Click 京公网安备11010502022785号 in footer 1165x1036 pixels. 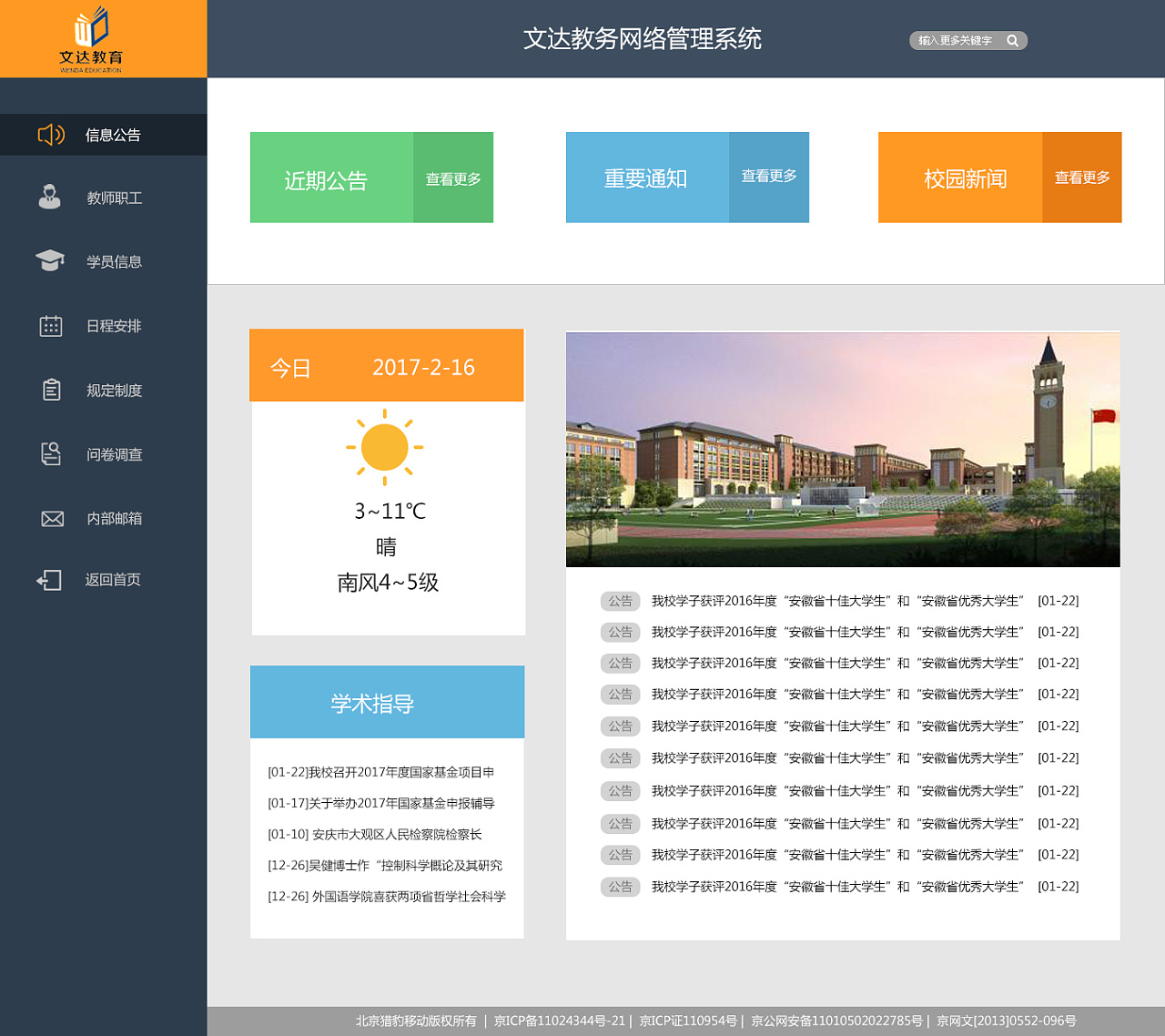pyautogui.click(x=836, y=1021)
